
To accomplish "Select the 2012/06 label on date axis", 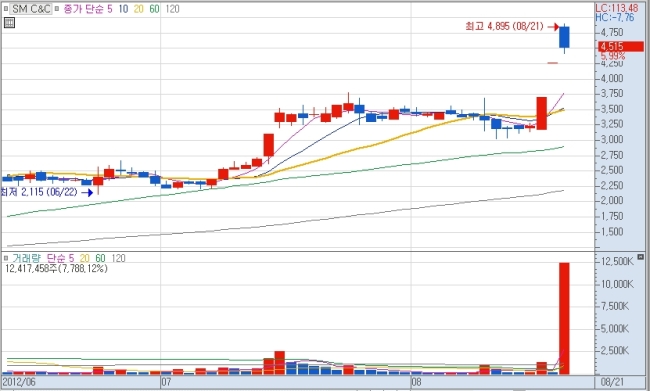I will pyautogui.click(x=19, y=382).
